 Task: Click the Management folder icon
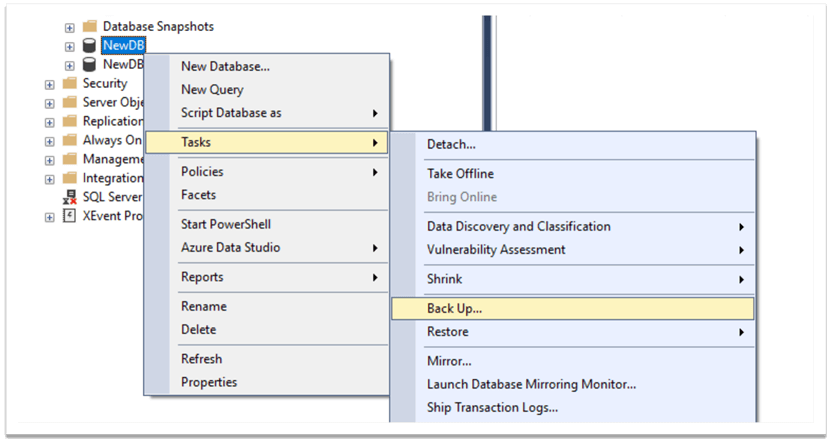coord(69,159)
